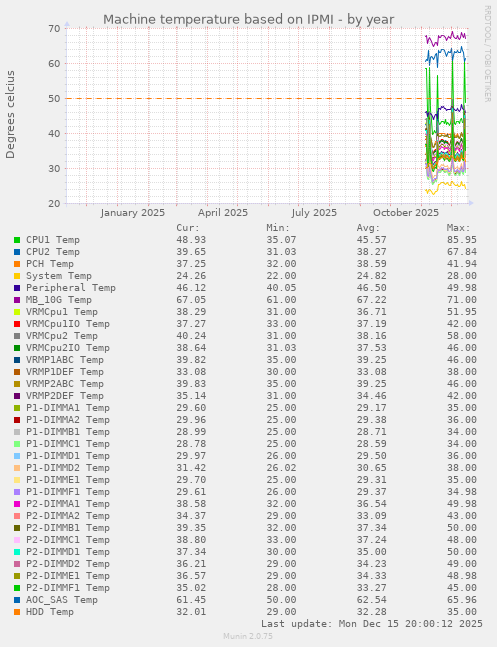Select the 'PCH Temp' legend label

pyautogui.click(x=50, y=264)
